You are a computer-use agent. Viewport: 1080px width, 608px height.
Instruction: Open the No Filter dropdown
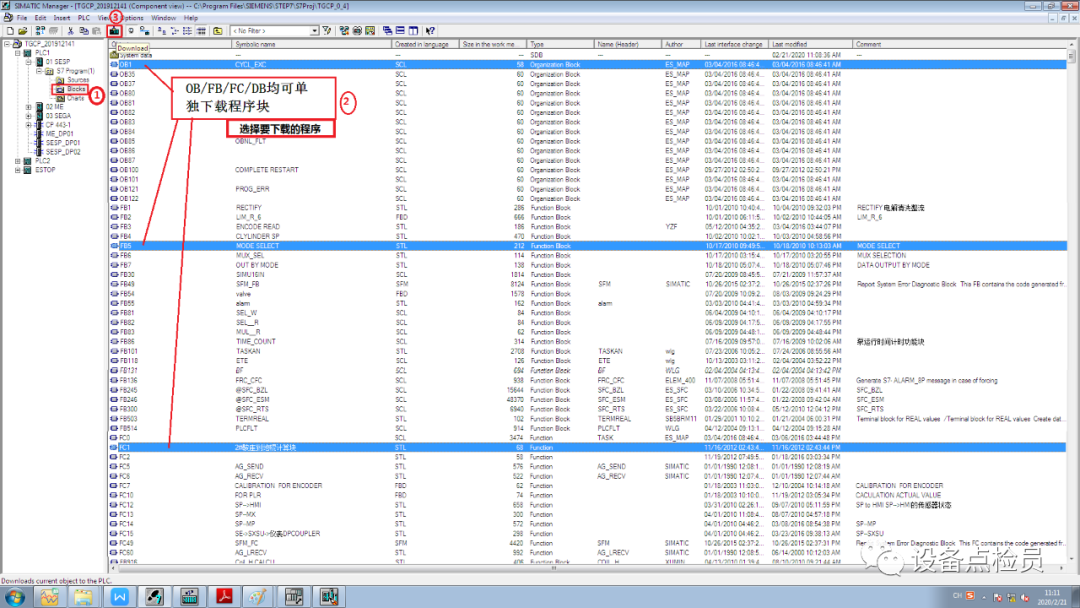point(314,30)
